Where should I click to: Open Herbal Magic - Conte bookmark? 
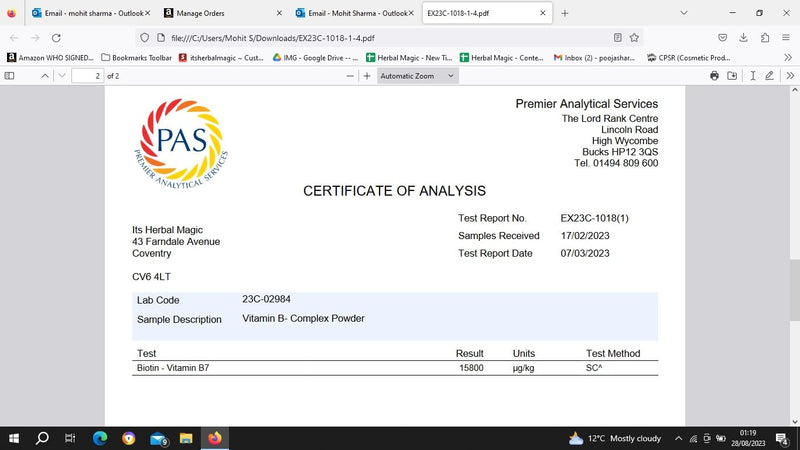click(502, 58)
